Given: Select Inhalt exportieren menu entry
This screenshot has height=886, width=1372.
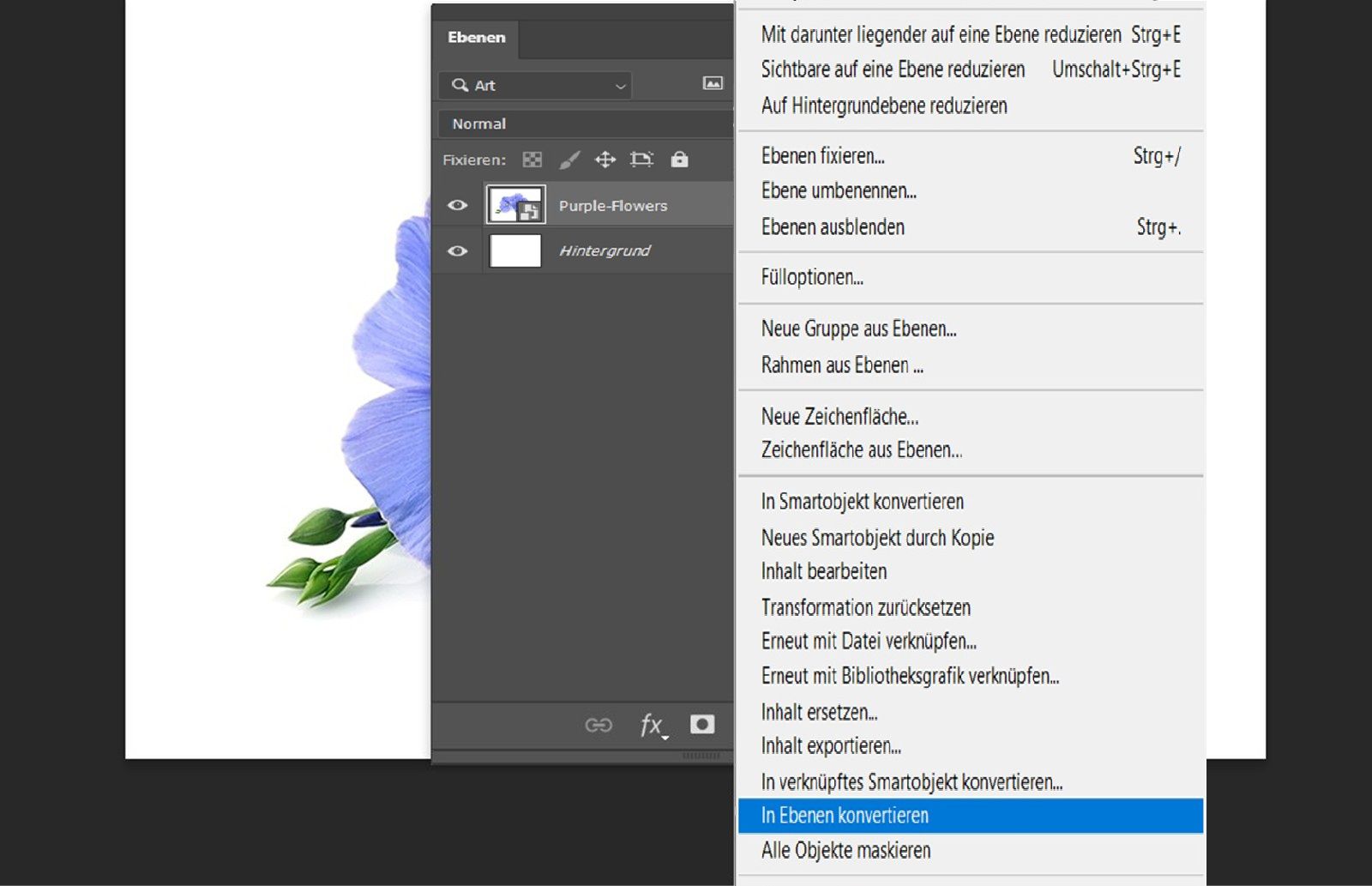Looking at the screenshot, I should 971,746.
